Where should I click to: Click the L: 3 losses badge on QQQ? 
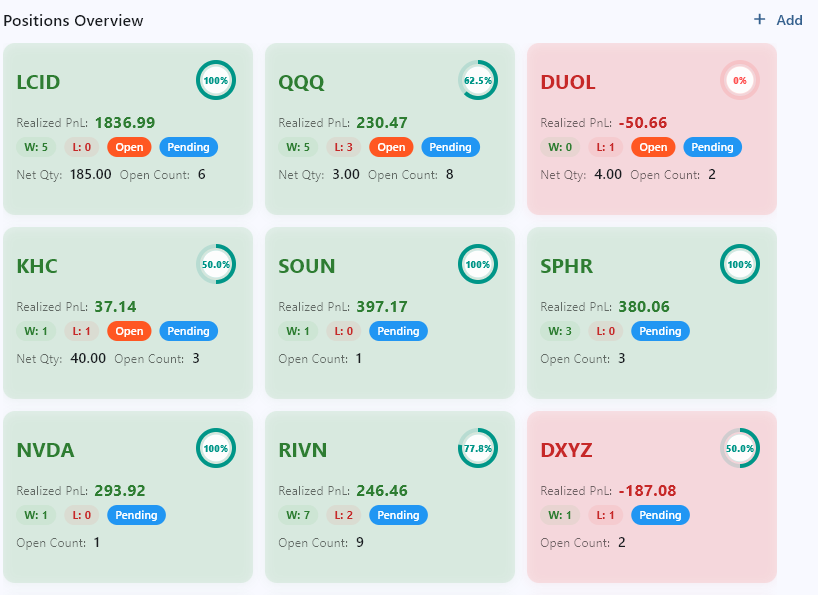click(x=345, y=147)
